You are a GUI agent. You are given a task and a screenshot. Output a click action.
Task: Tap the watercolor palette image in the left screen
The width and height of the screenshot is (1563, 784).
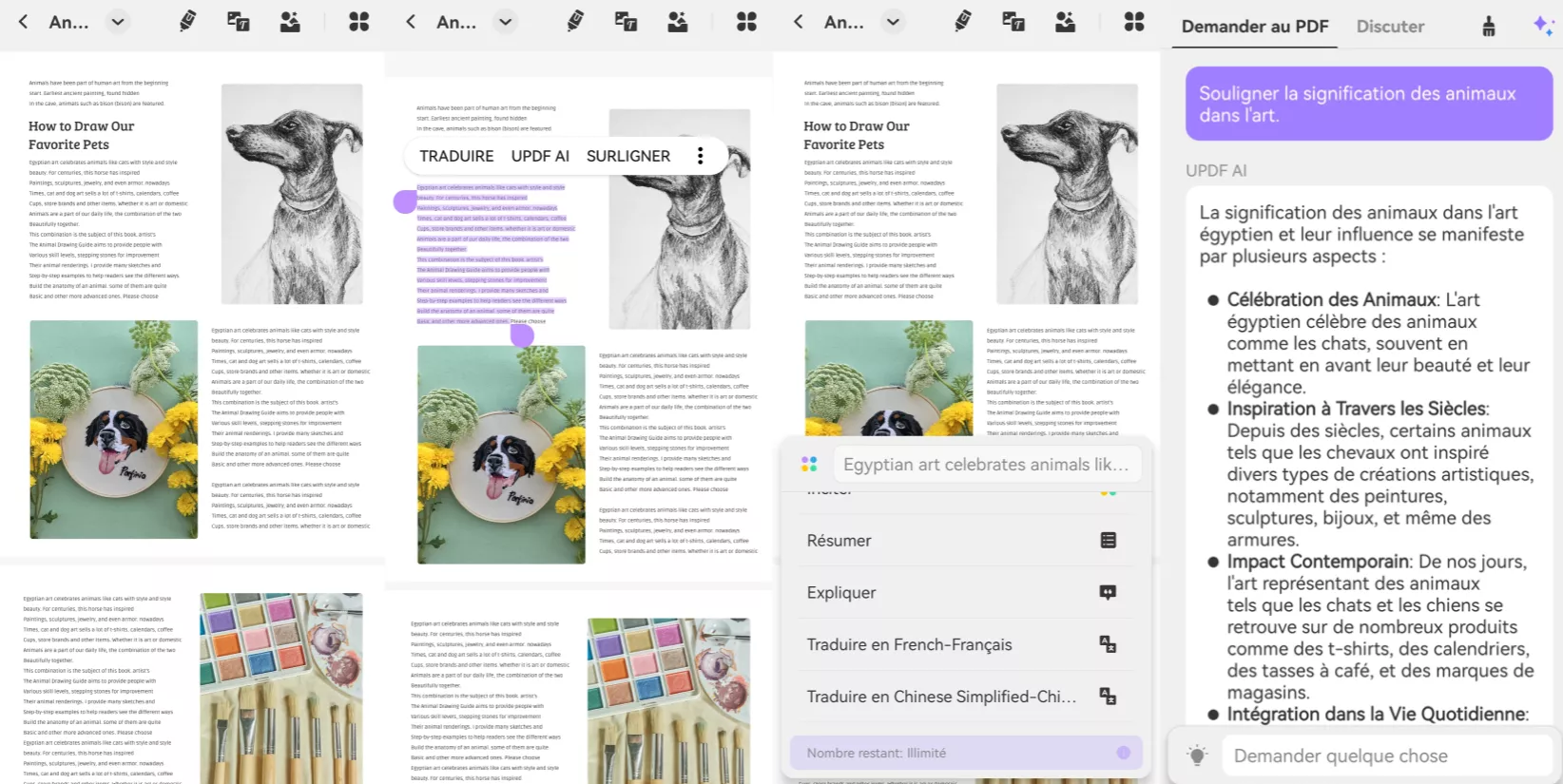coord(281,688)
